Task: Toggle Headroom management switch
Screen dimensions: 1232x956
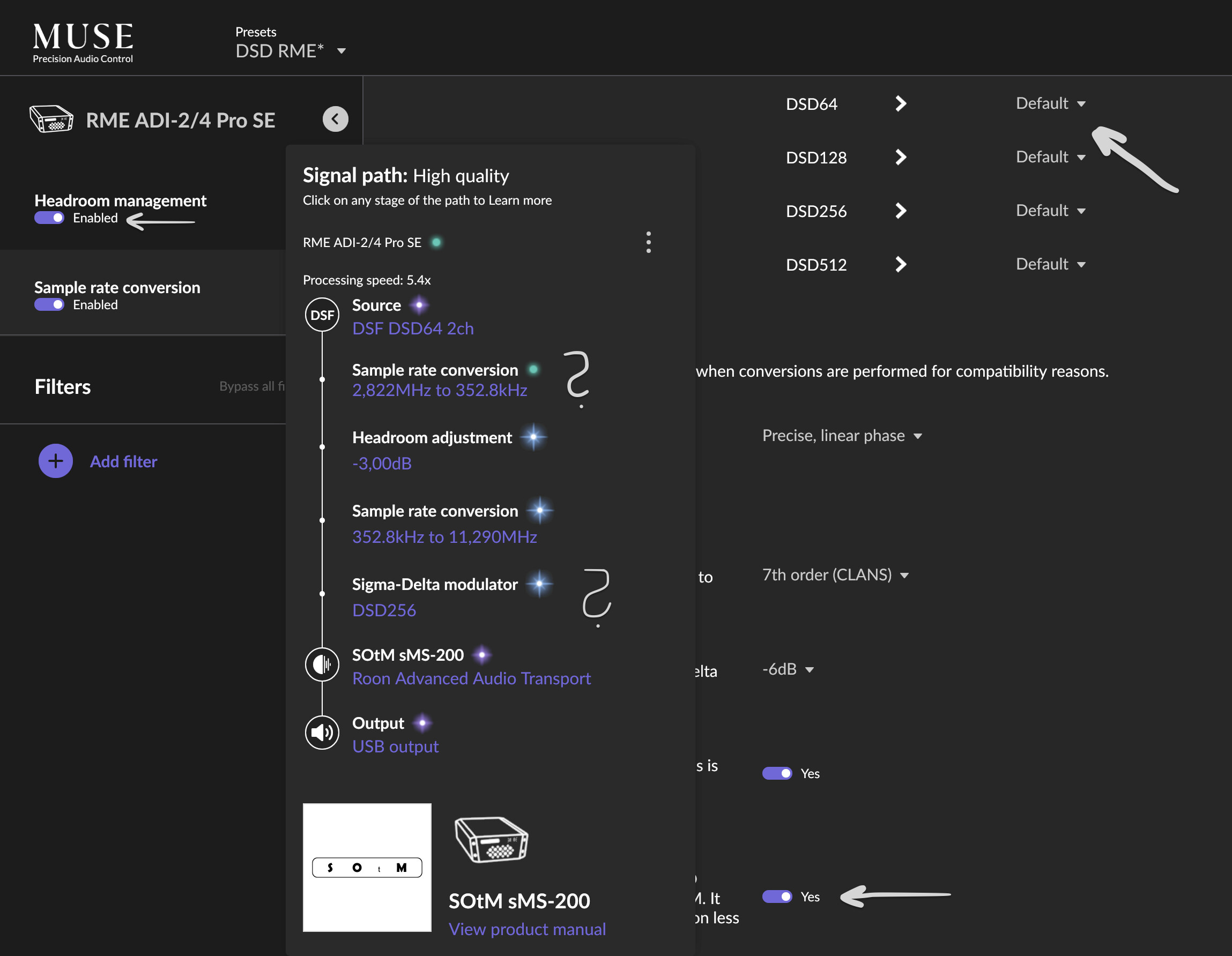Action: [x=50, y=218]
